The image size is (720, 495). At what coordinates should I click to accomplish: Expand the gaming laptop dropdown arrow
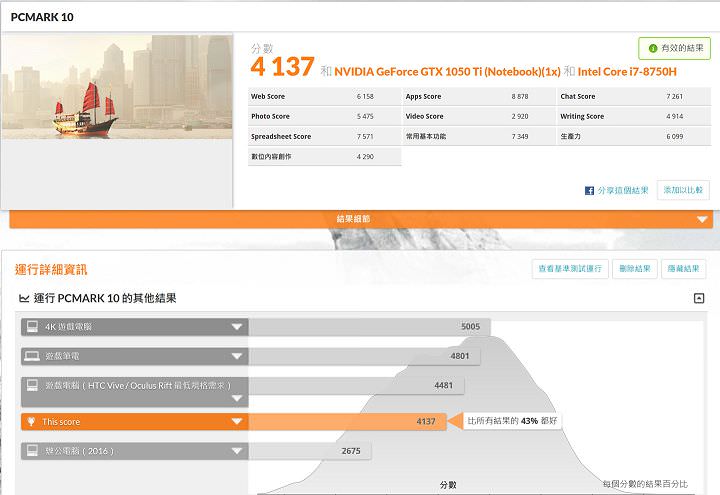[x=237, y=356]
